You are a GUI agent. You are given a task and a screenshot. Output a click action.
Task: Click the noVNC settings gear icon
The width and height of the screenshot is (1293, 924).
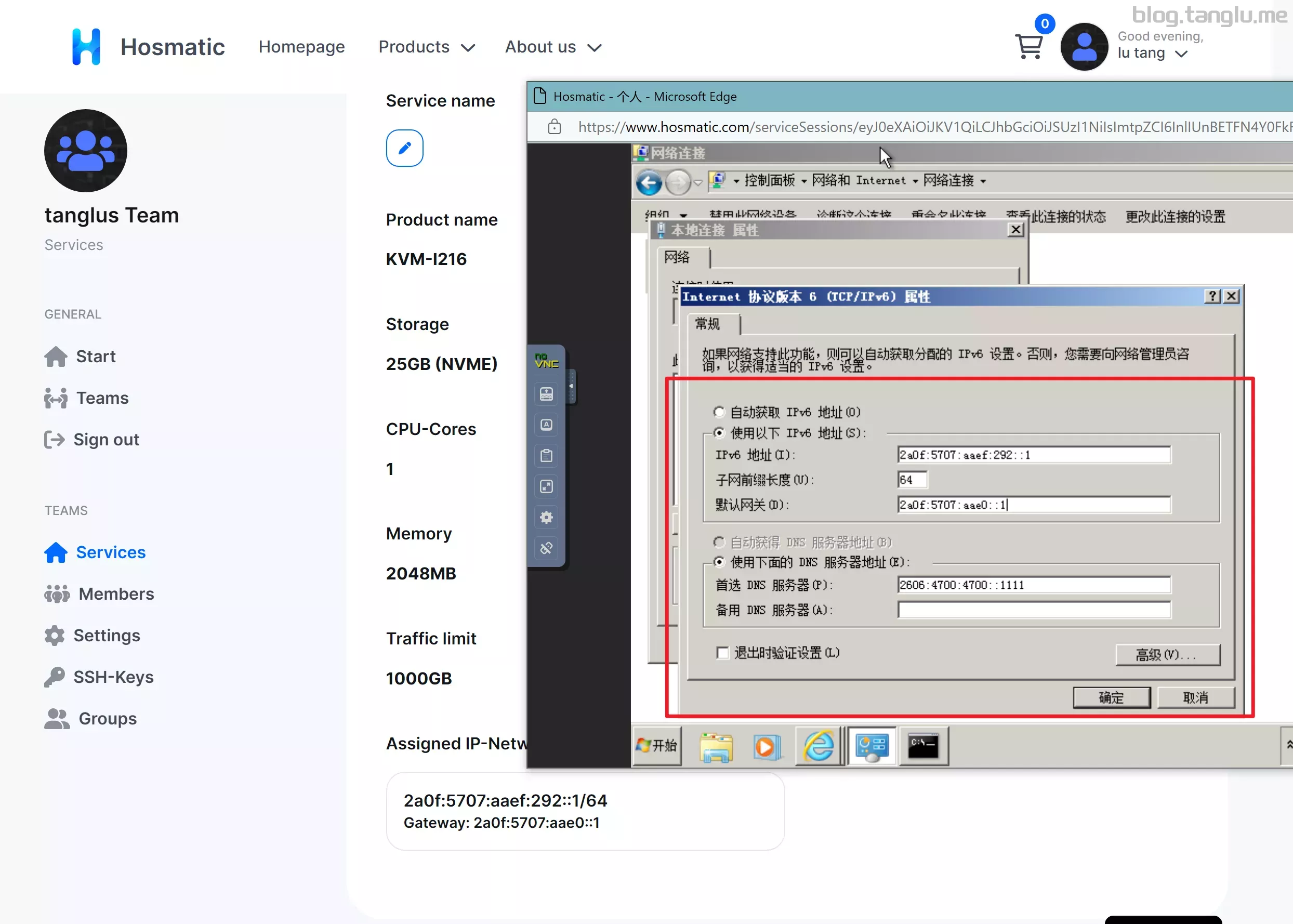[546, 517]
